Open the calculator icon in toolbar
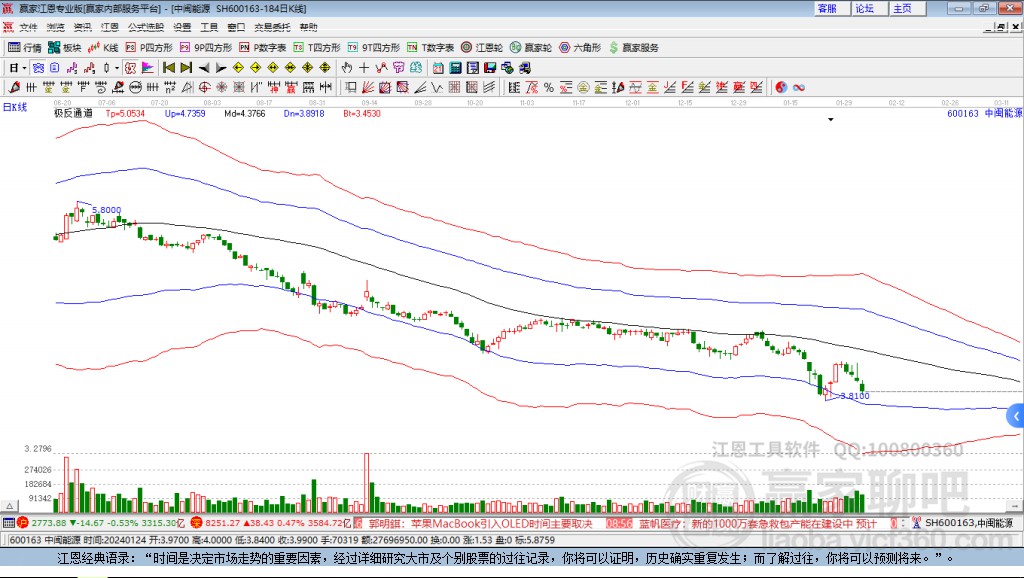 [x=455, y=68]
